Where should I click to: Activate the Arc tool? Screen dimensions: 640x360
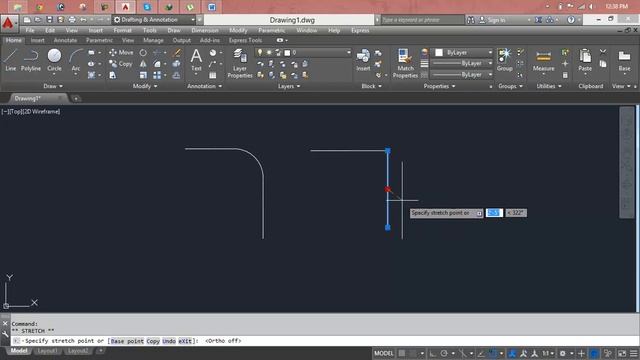[76, 60]
